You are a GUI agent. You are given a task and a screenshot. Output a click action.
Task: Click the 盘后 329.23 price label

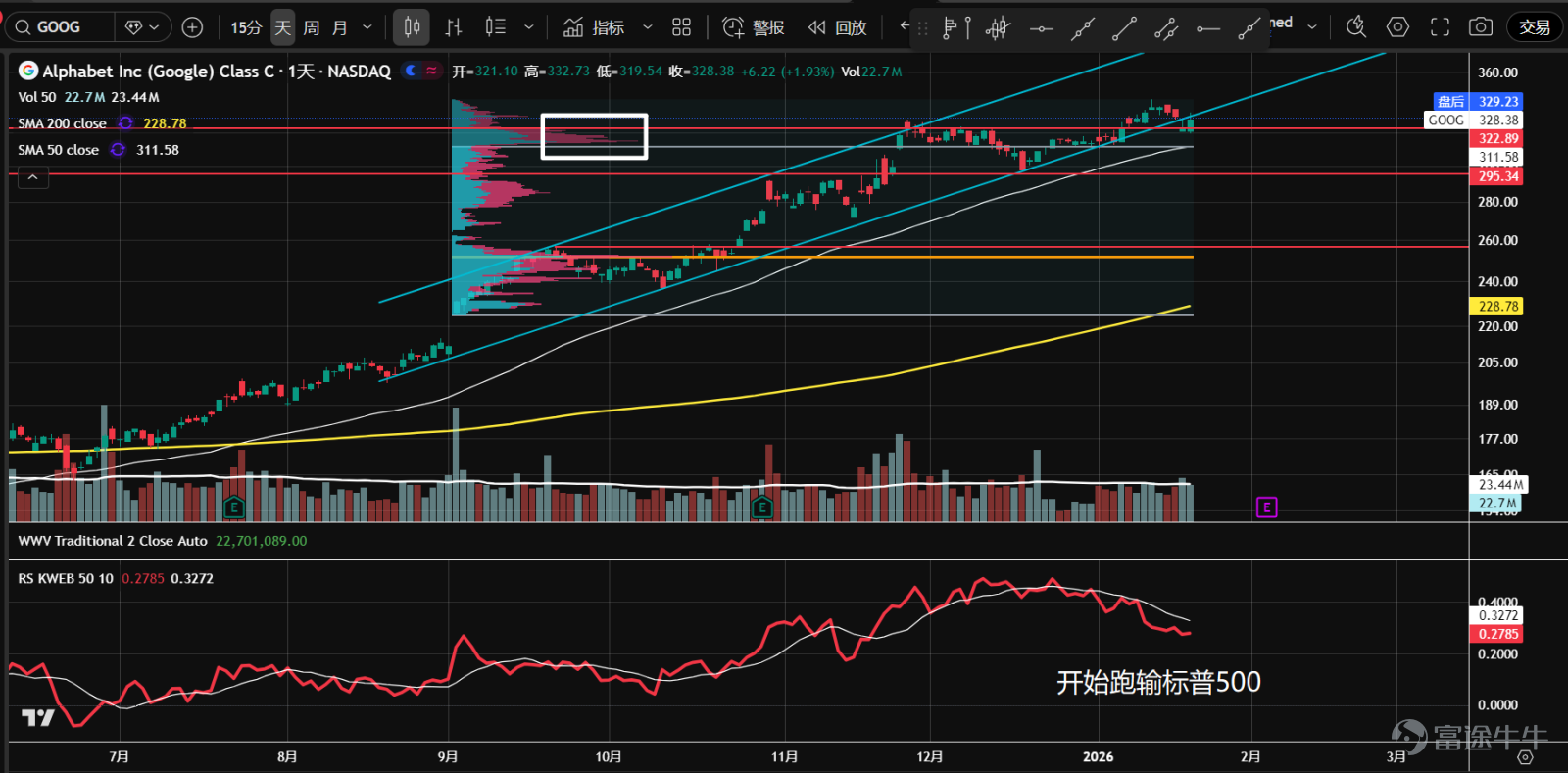pos(1479,102)
